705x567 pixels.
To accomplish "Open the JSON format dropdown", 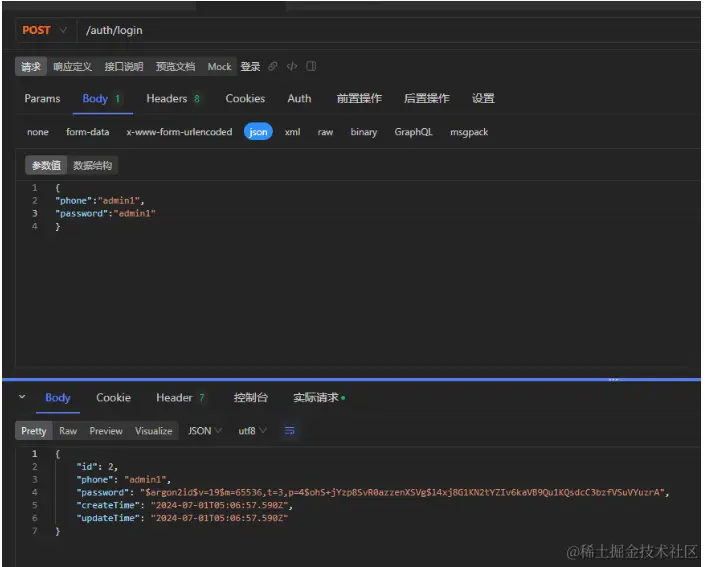I will pos(205,431).
